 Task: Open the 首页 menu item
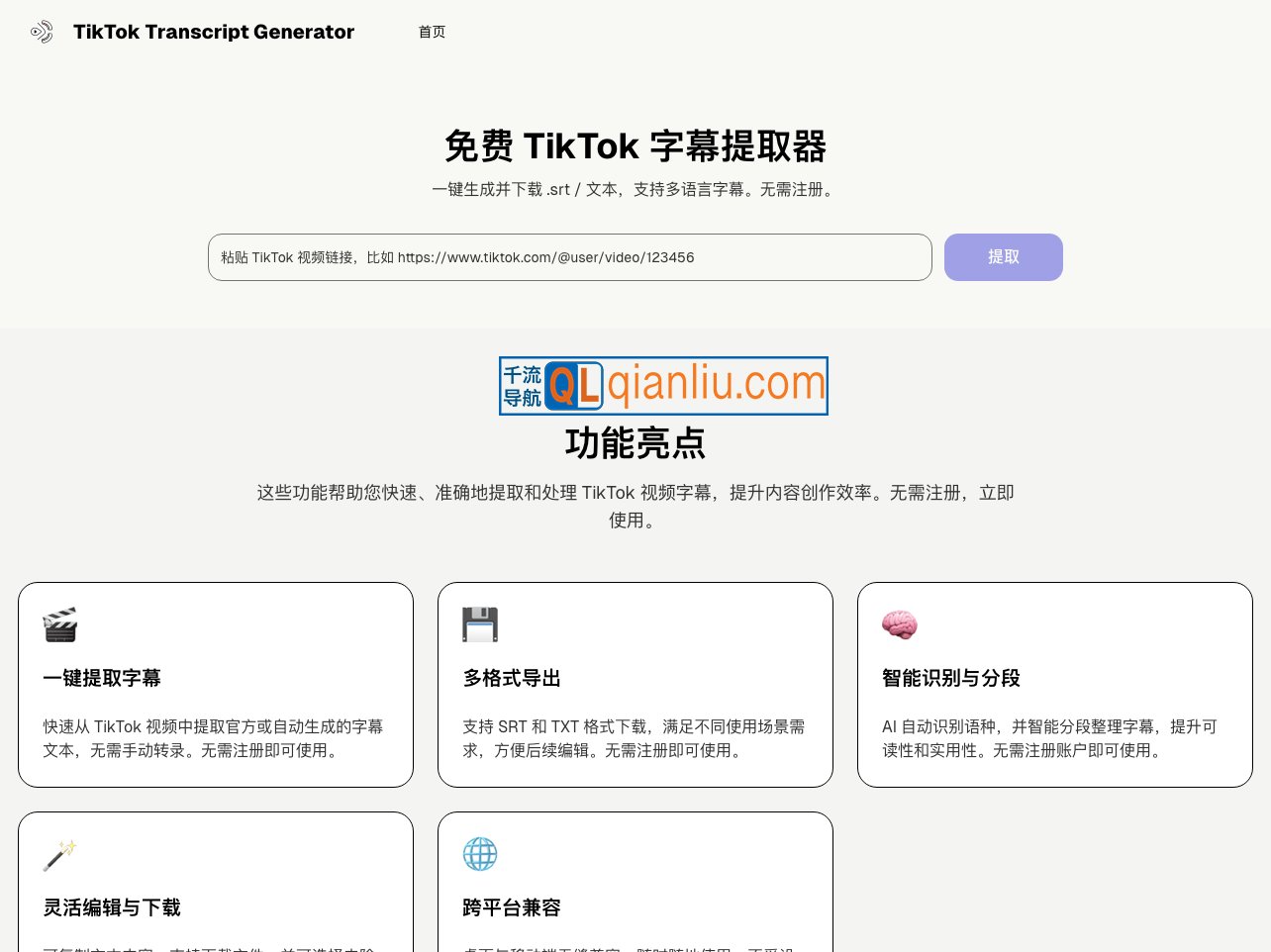point(432,32)
